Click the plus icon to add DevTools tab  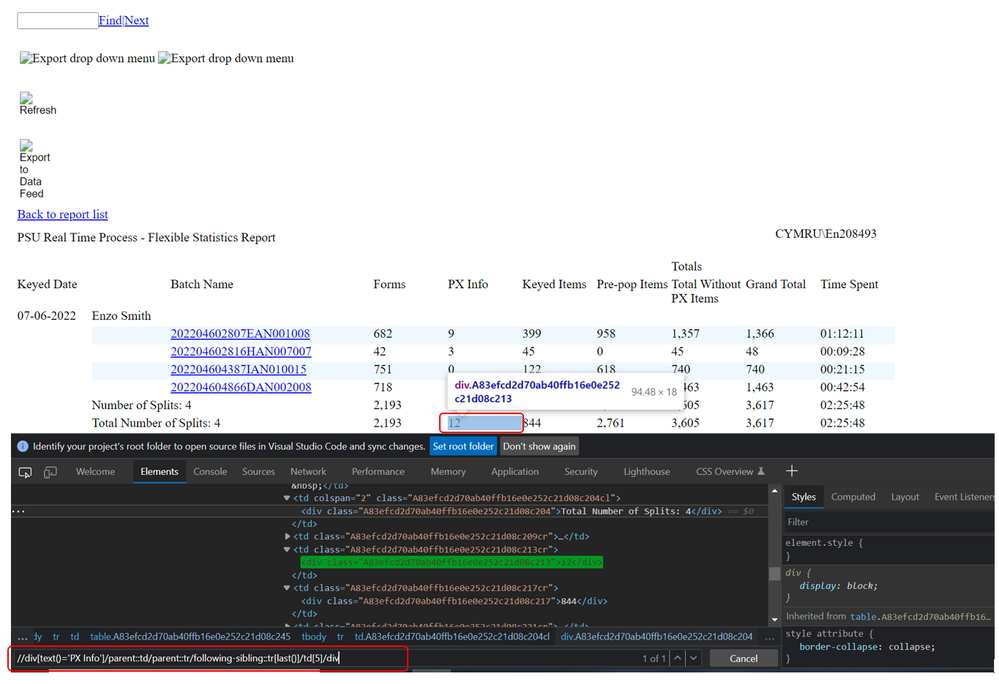(792, 471)
